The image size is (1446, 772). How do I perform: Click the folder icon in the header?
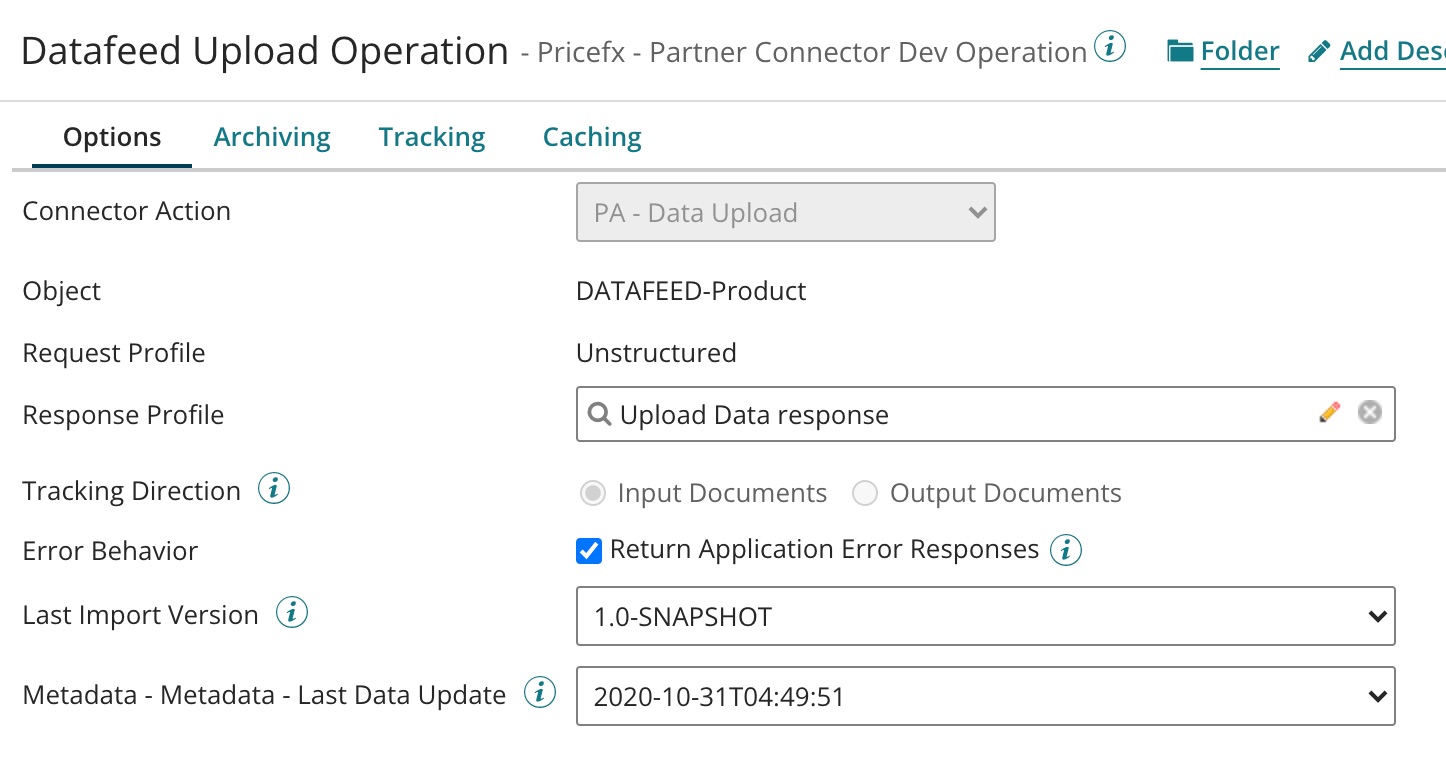1181,51
